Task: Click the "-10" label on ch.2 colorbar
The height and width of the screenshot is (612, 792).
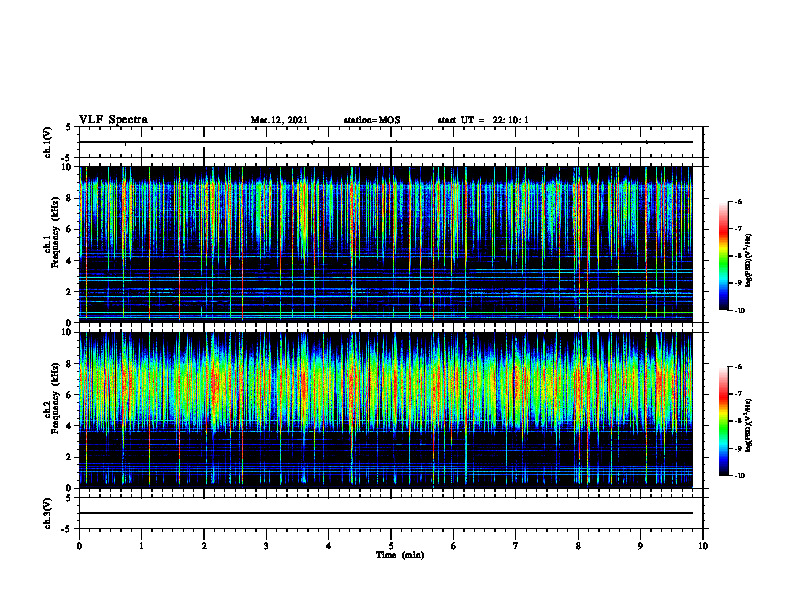Action: click(739, 476)
